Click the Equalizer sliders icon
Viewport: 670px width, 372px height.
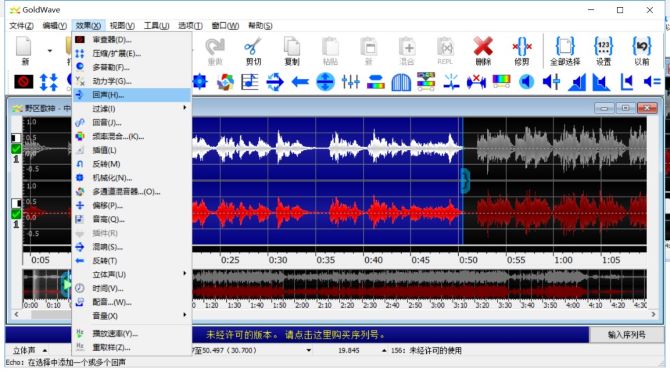click(x=350, y=82)
